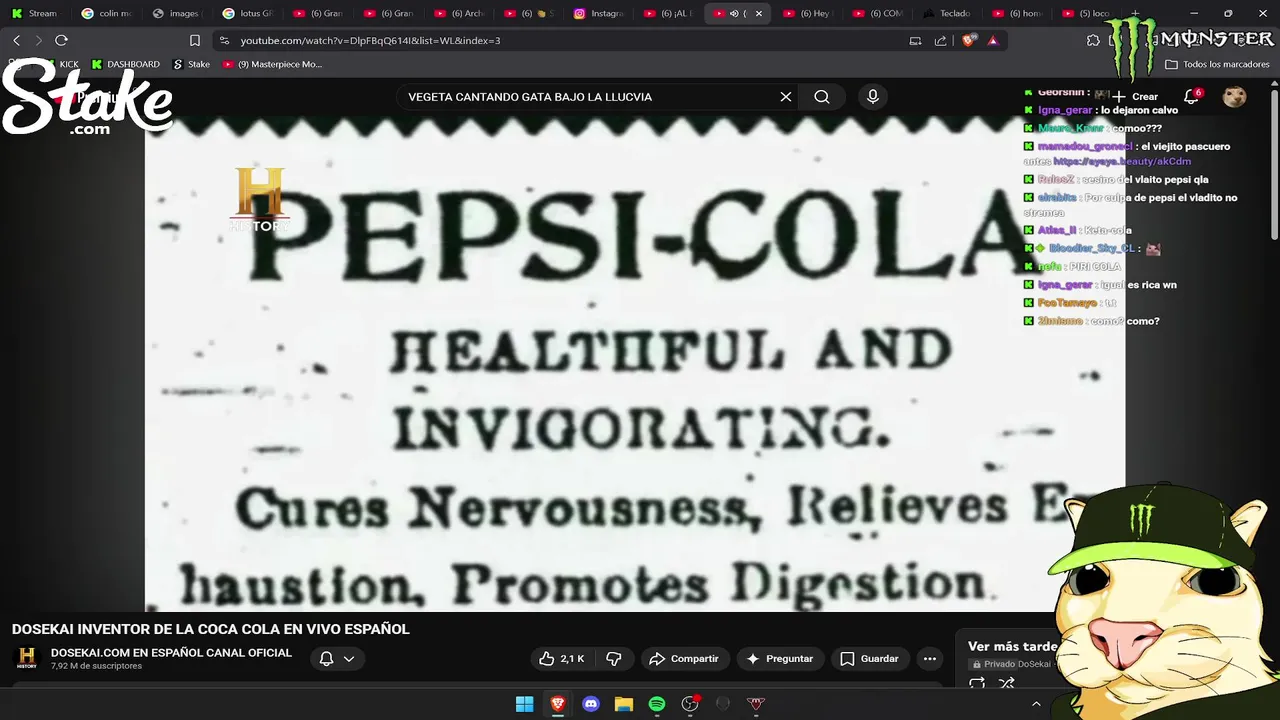Open the DOSEKAI.COM EN ESPAÑOL channel name
This screenshot has width=1280, height=720.
click(x=171, y=653)
